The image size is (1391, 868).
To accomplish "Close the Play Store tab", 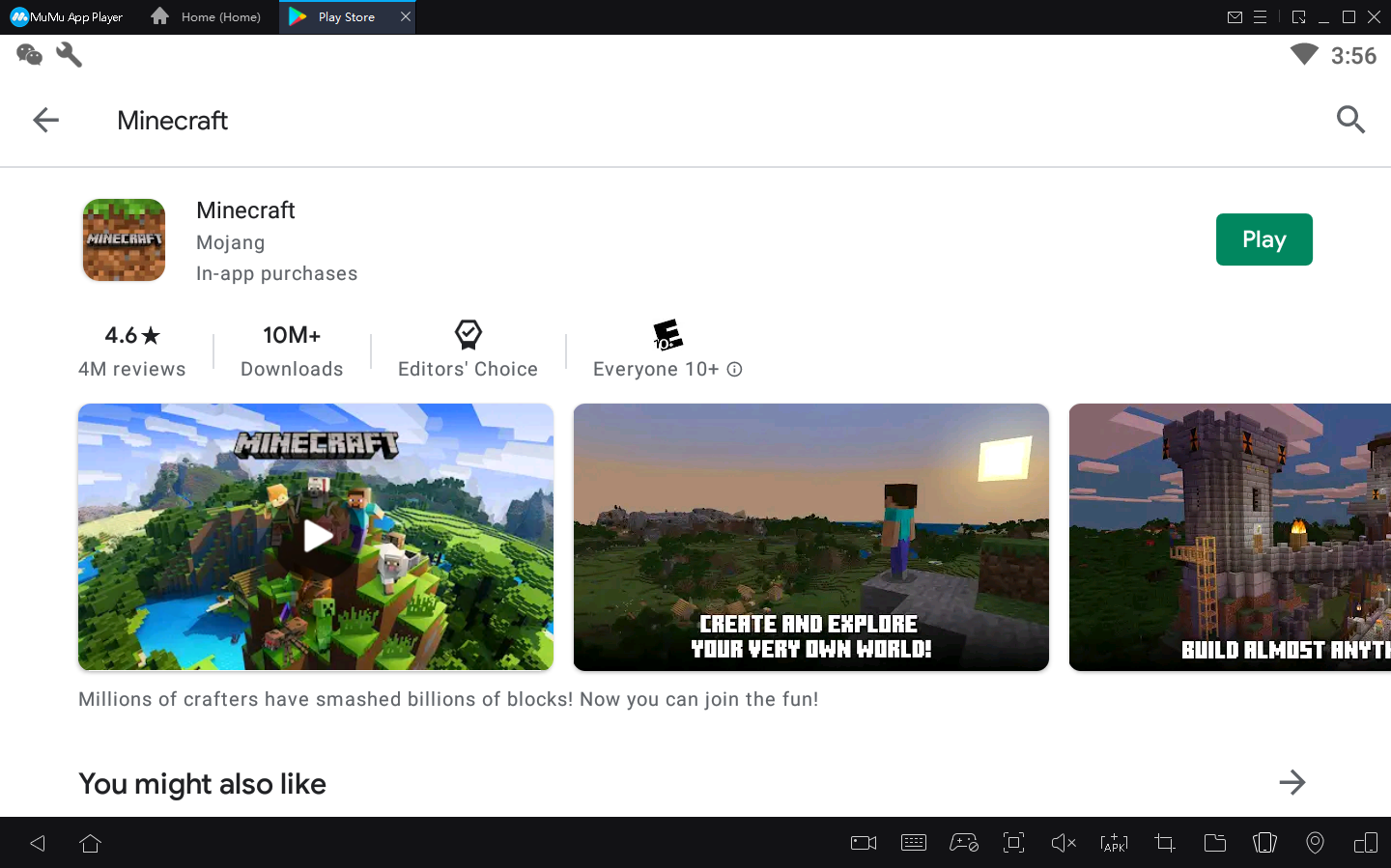I will click(x=406, y=16).
